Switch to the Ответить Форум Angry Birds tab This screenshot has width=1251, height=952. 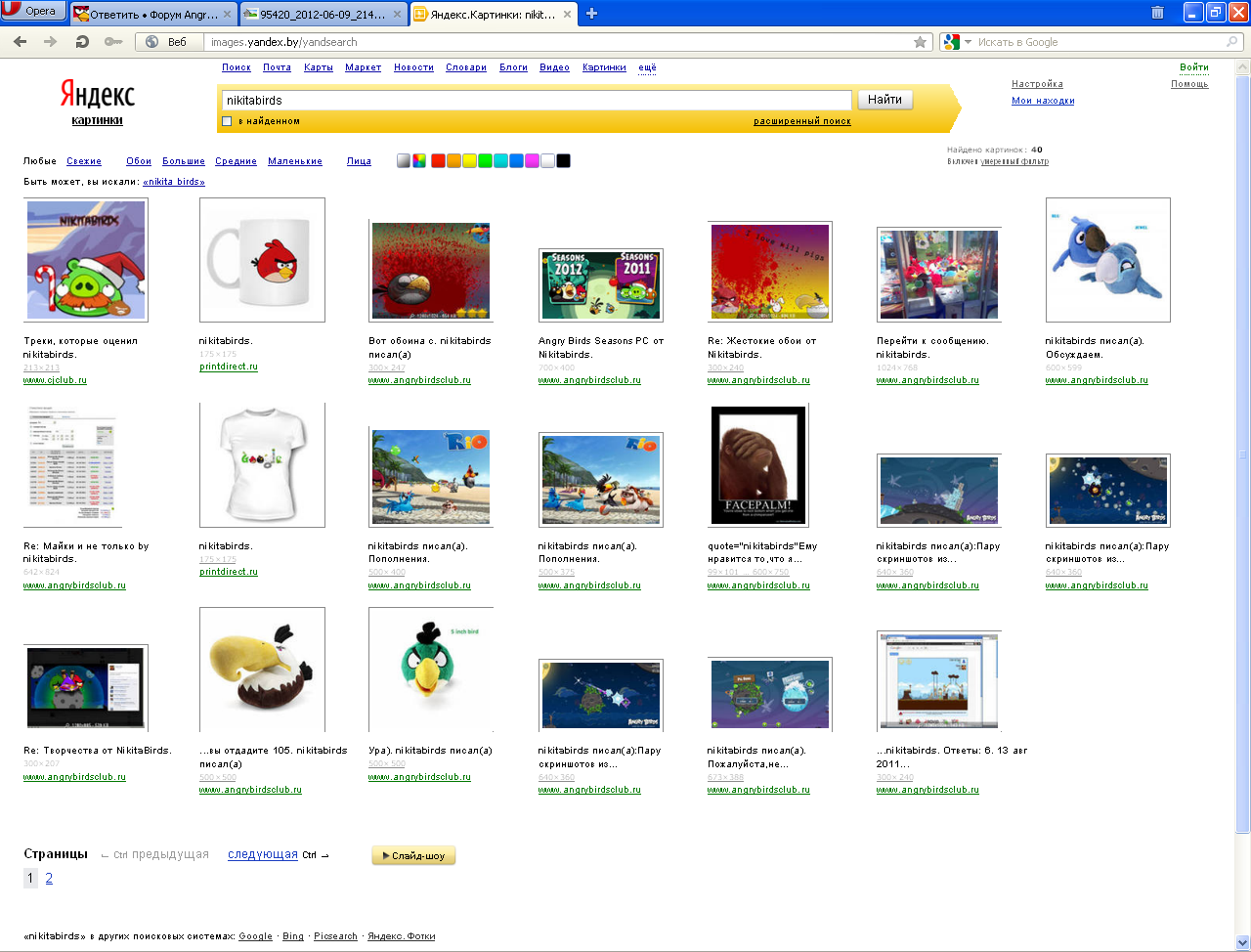click(153, 15)
